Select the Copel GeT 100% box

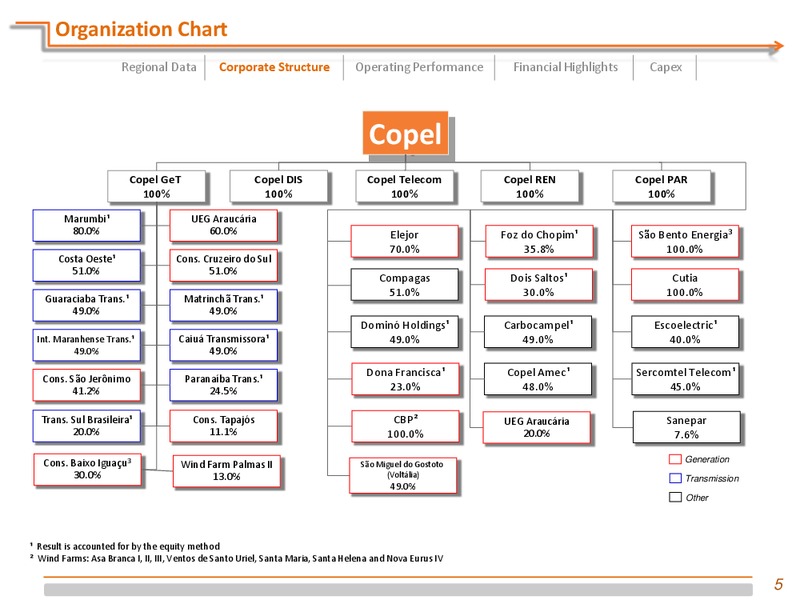156,186
